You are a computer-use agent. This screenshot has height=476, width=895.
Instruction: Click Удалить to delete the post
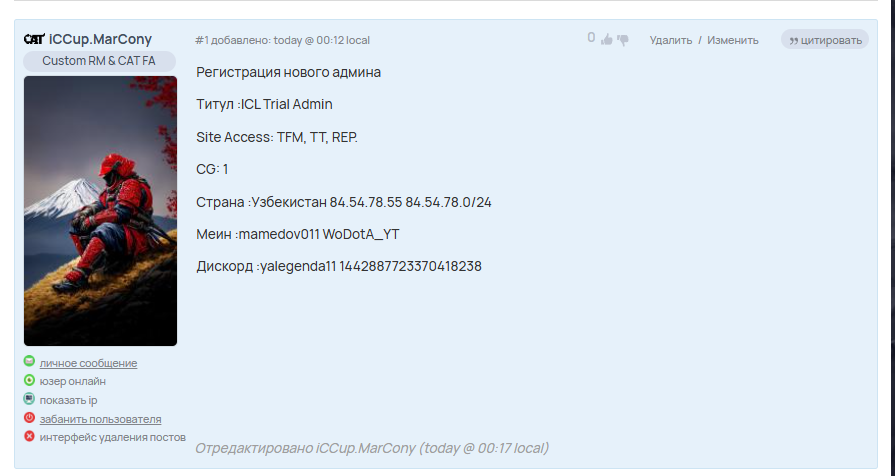671,40
